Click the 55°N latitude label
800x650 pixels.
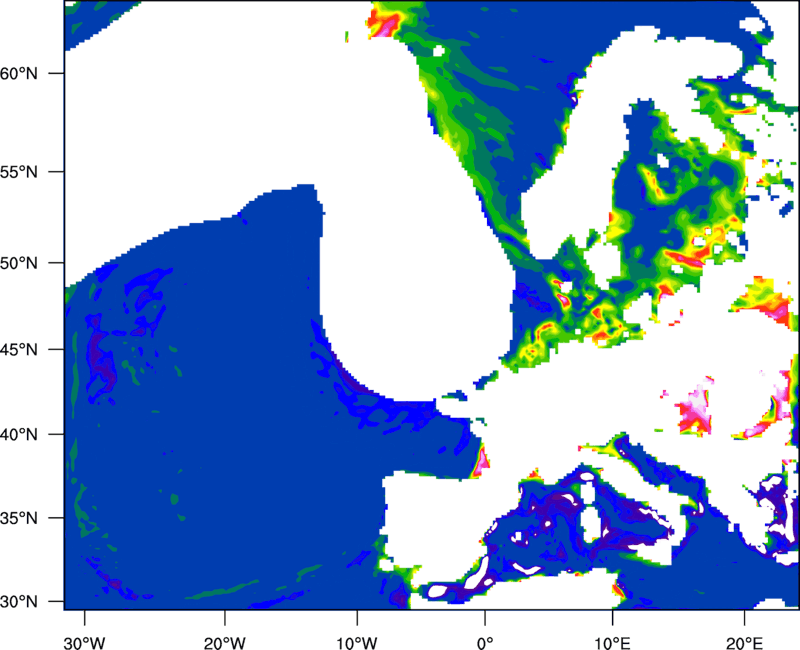click(x=19, y=172)
